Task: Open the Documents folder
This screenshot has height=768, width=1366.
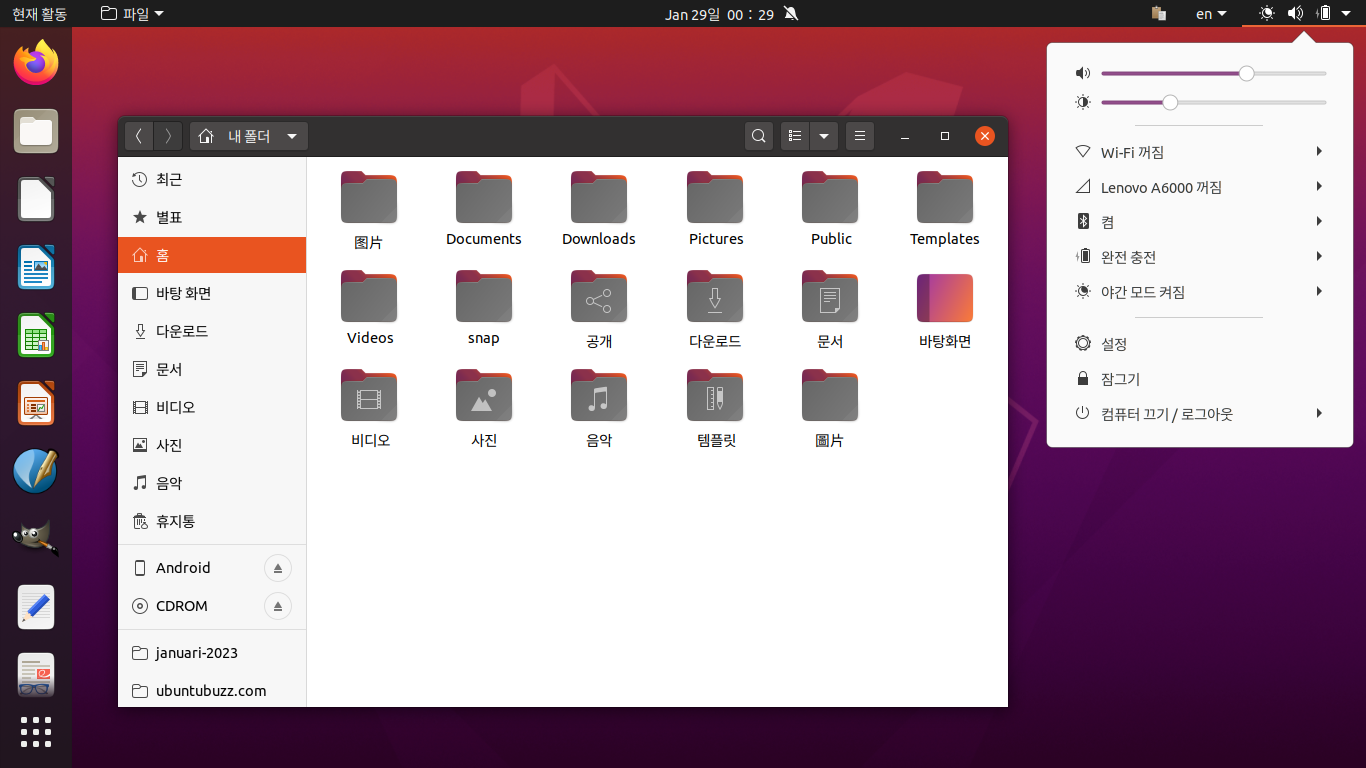Action: [484, 198]
